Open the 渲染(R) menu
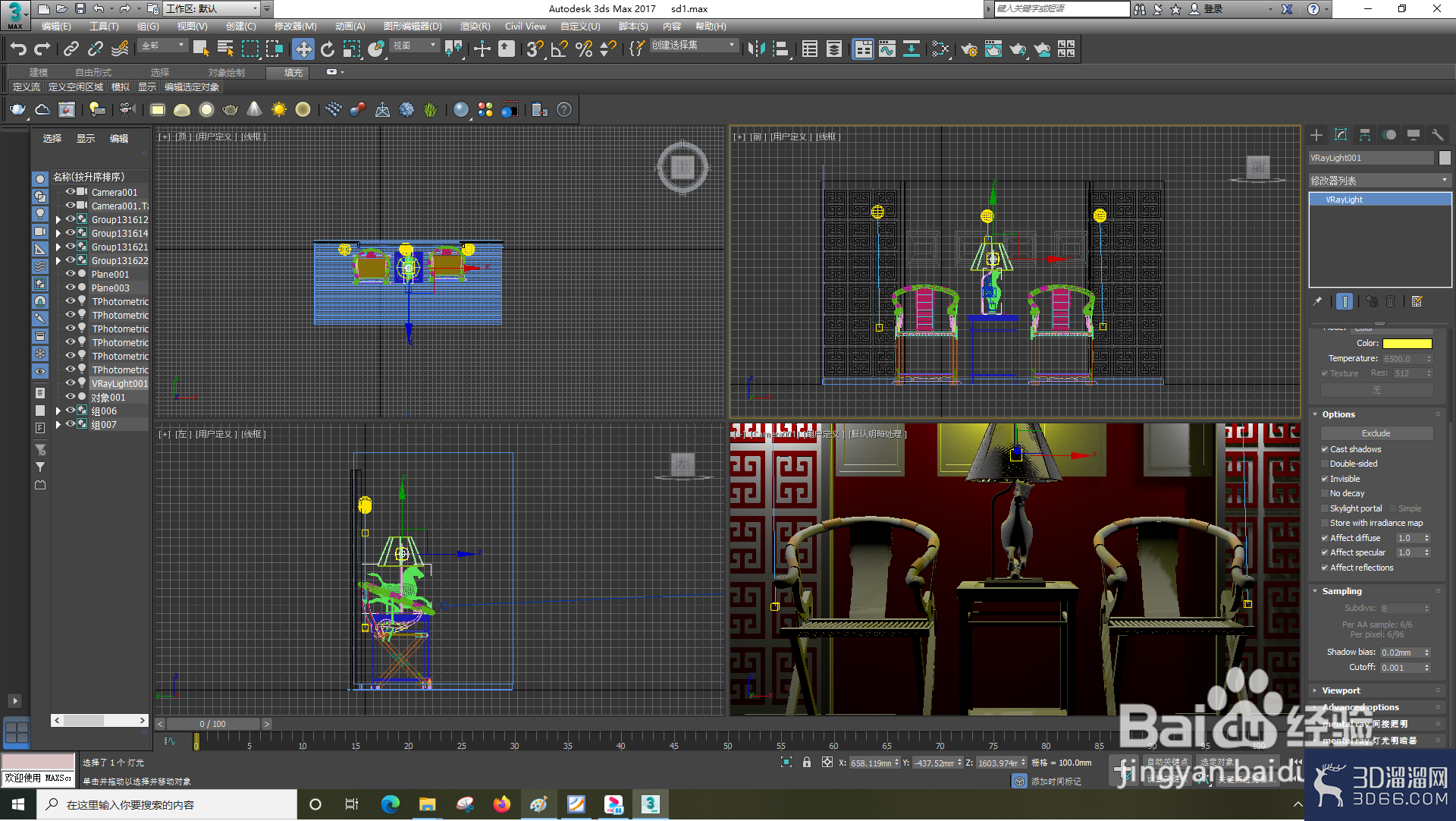Viewport: 1456px width, 821px height. tap(475, 27)
